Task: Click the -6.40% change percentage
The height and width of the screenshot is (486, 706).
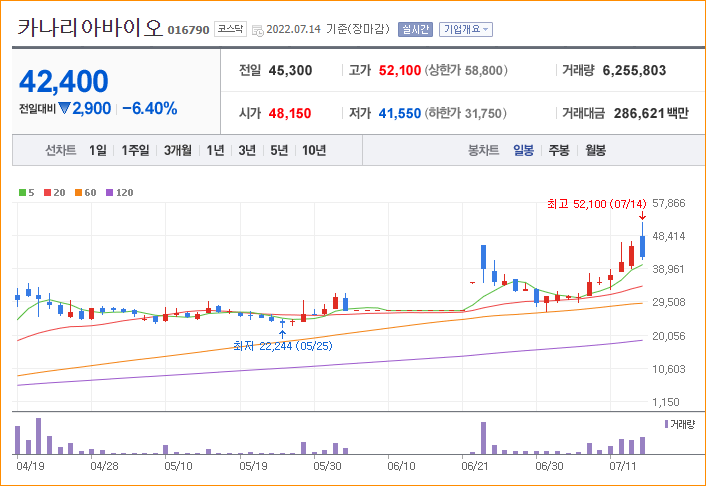Action: point(149,108)
